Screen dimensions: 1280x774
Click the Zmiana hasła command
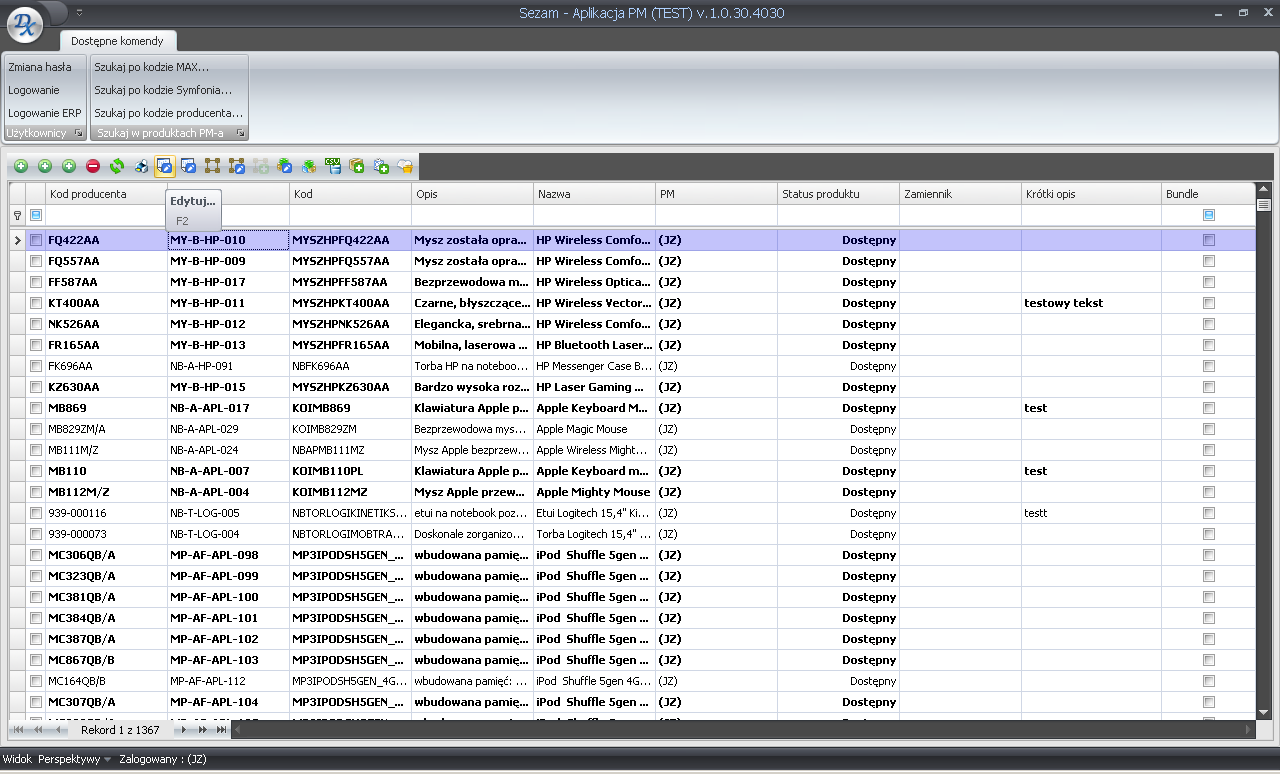click(40, 67)
